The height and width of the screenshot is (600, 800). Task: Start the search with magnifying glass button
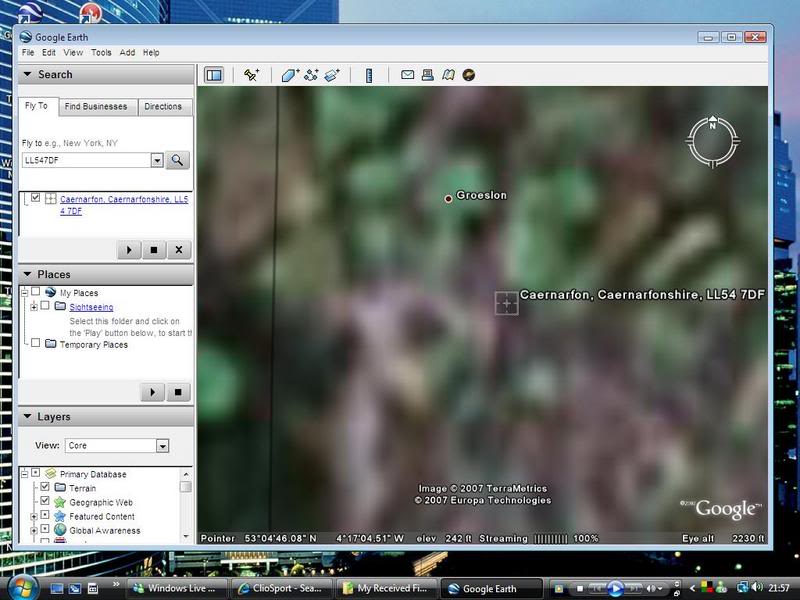coord(177,160)
